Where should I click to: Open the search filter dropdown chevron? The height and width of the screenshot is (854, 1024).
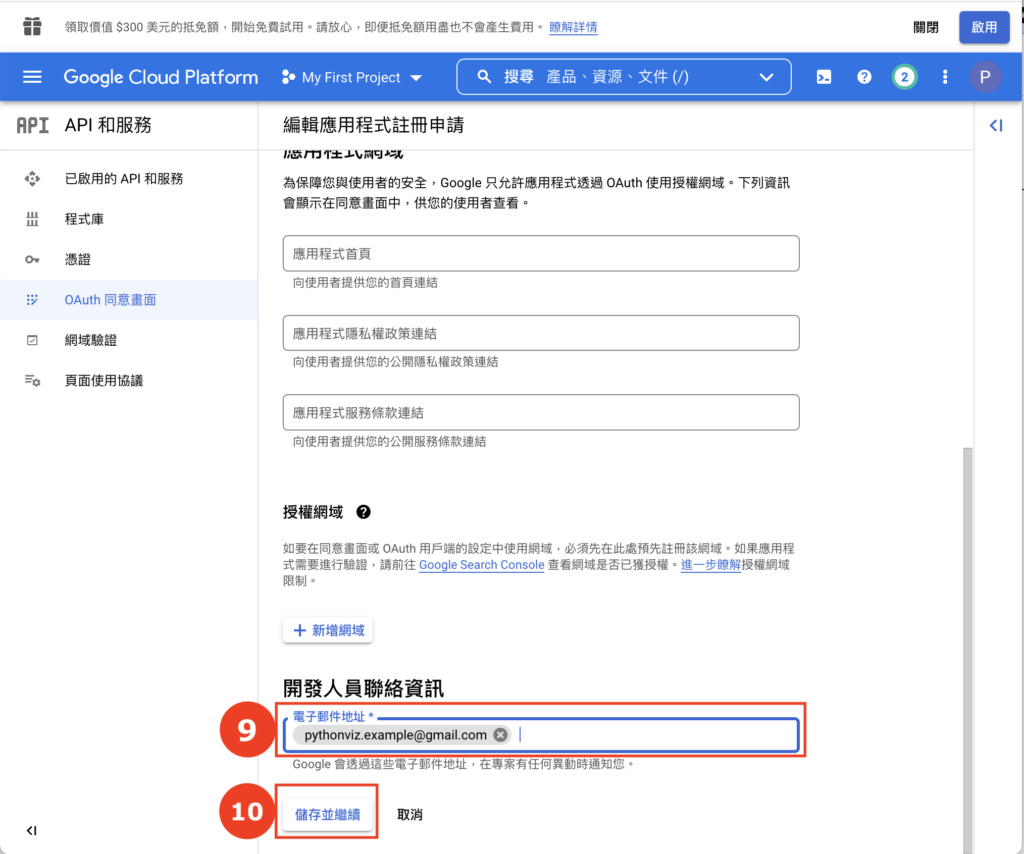(x=766, y=76)
